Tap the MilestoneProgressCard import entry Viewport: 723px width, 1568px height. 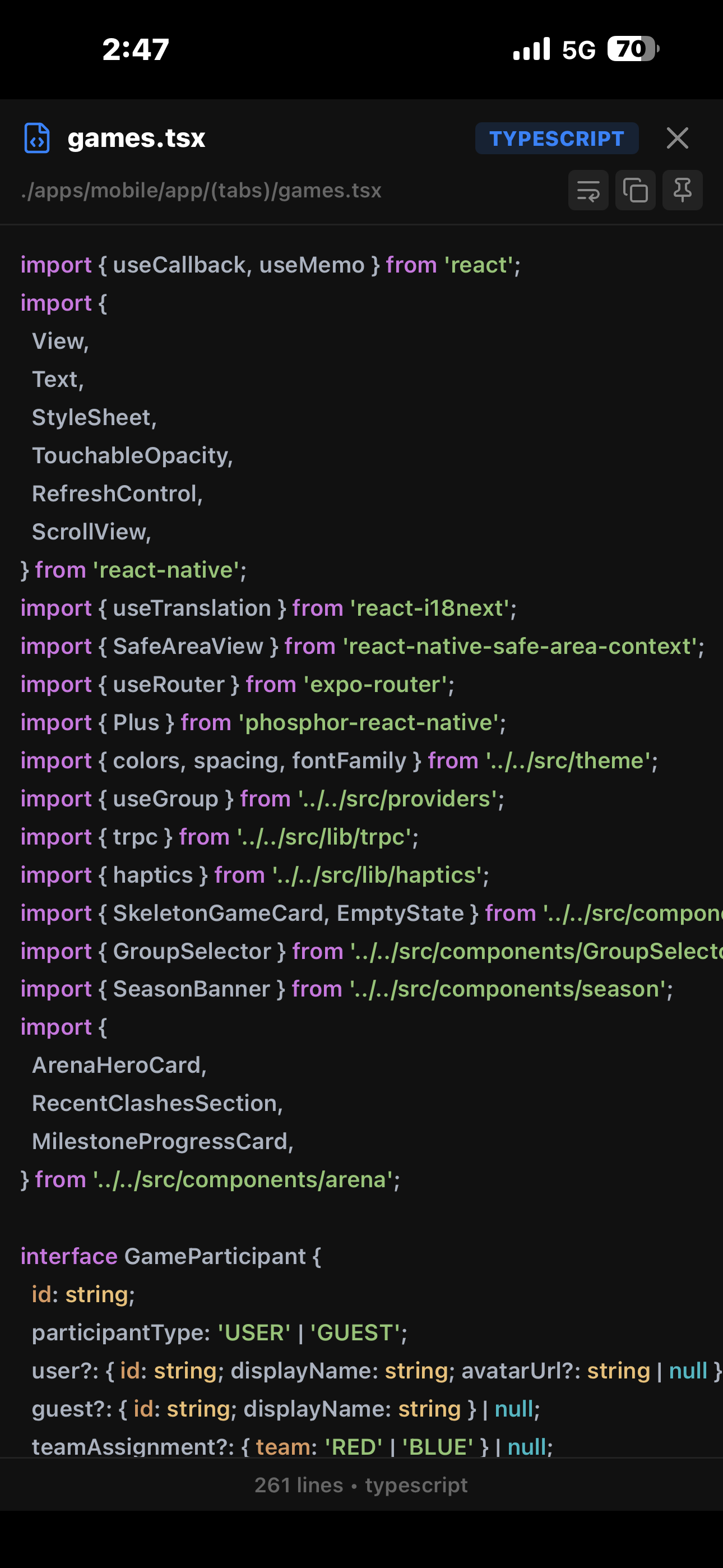163,1141
